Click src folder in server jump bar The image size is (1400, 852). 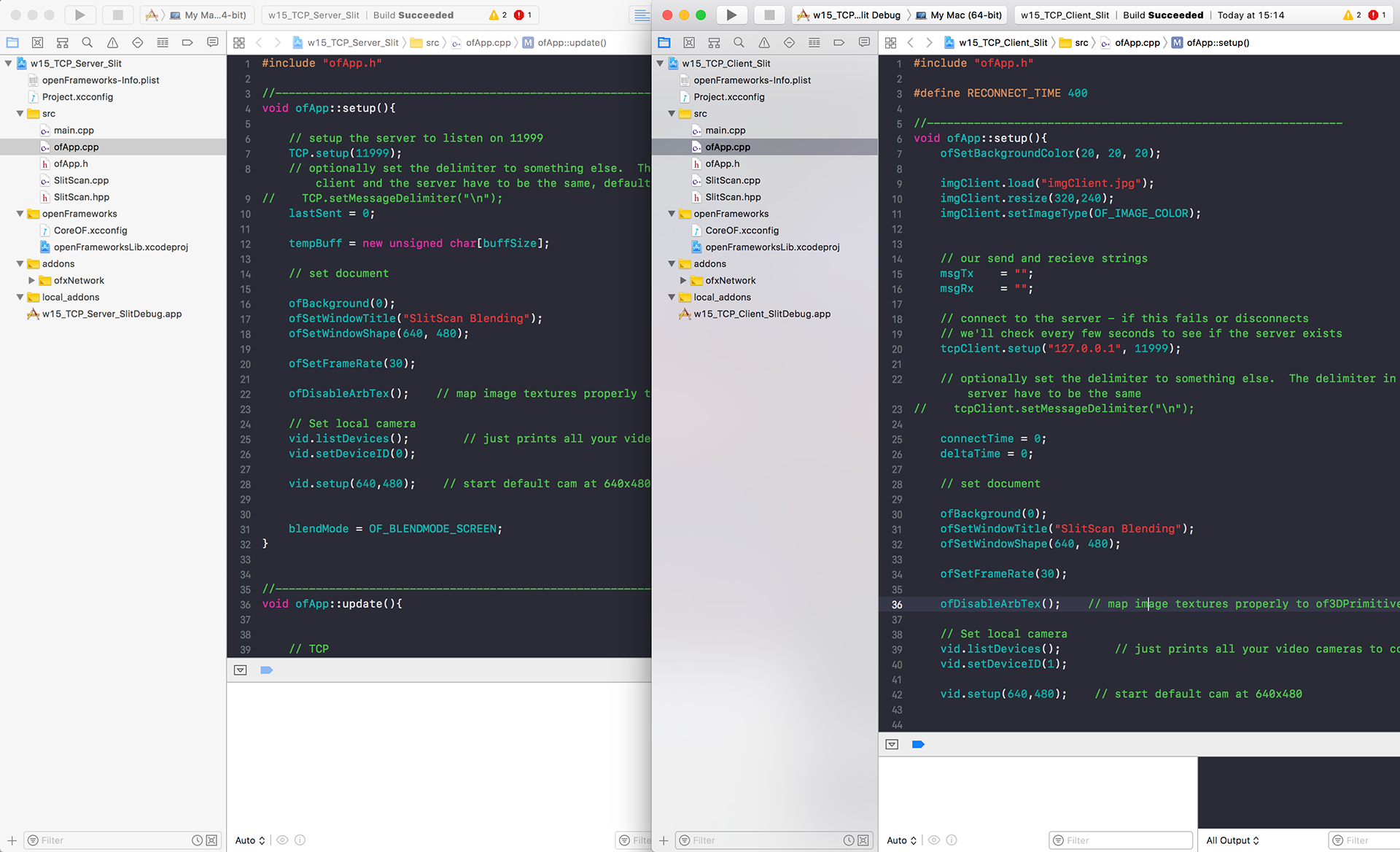(432, 43)
